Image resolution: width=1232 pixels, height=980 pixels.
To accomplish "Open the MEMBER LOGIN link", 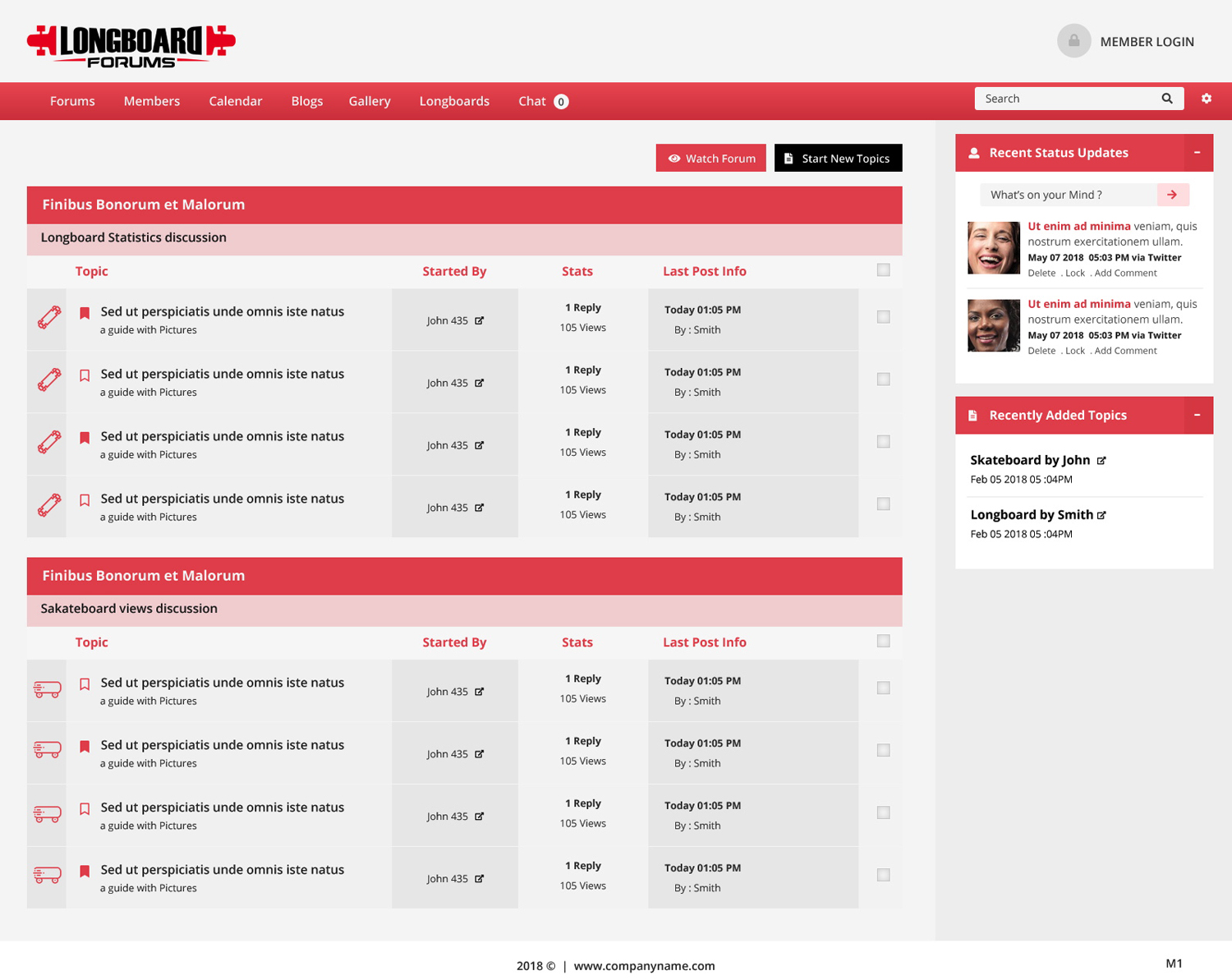I will pos(1147,42).
